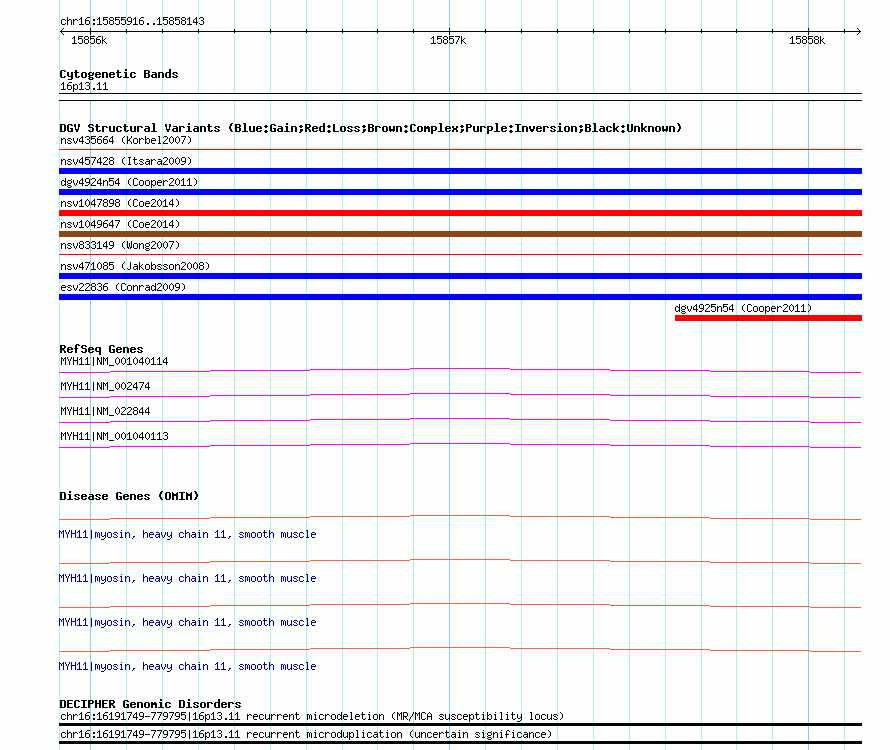This screenshot has width=890, height=750.
Task: Click the RefSeq Genes track heading
Action: [x=101, y=349]
